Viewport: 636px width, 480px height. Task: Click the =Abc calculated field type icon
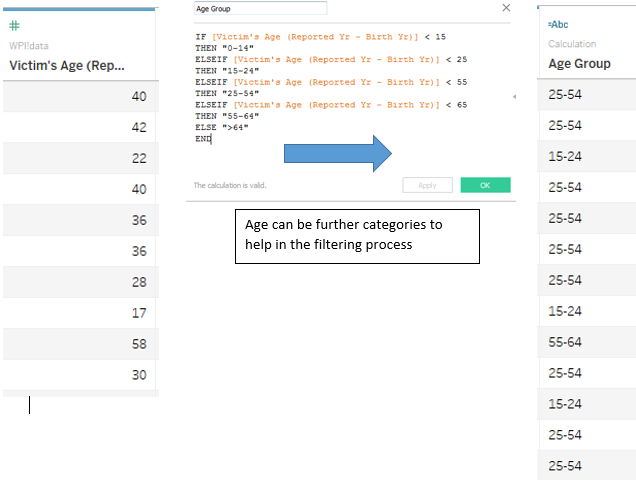(x=558, y=24)
